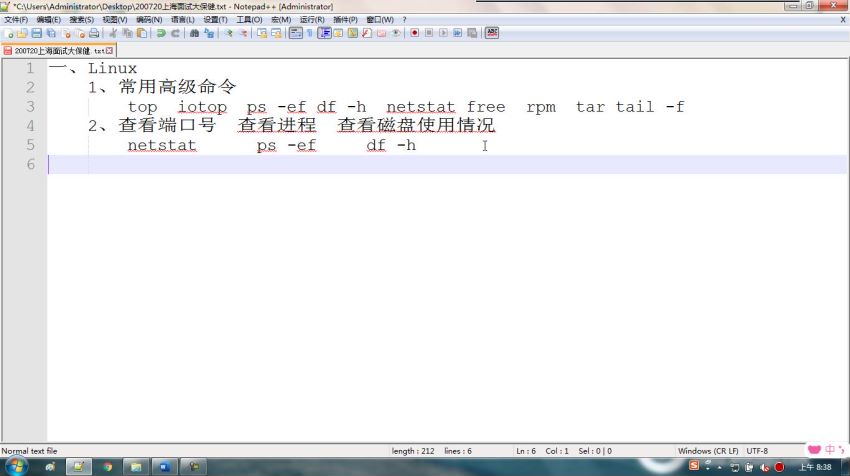Create new file with toolbar icon
The image size is (850, 476).
[8, 33]
